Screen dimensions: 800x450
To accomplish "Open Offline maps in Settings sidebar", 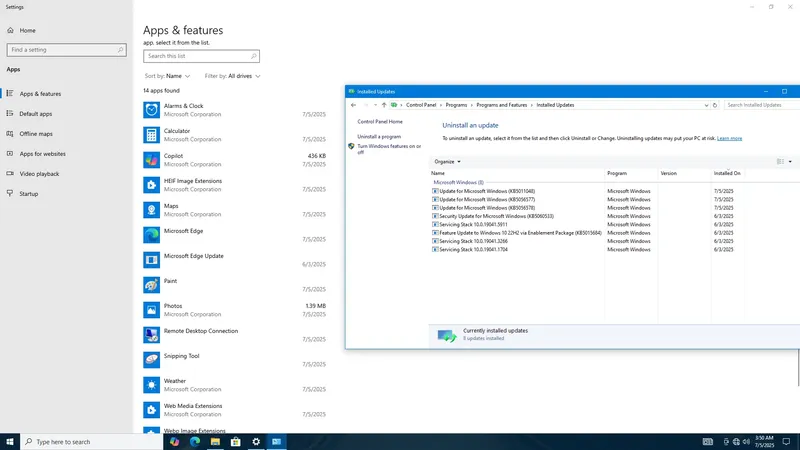I will 36,134.
